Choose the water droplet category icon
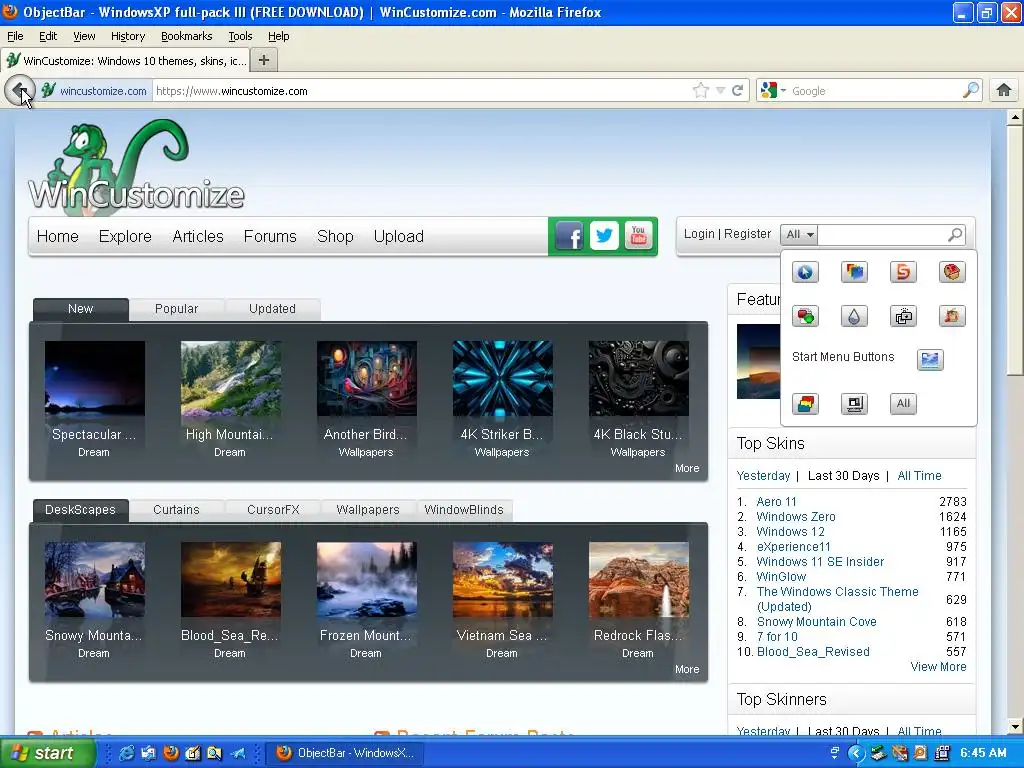The height and width of the screenshot is (768, 1024). [x=854, y=316]
